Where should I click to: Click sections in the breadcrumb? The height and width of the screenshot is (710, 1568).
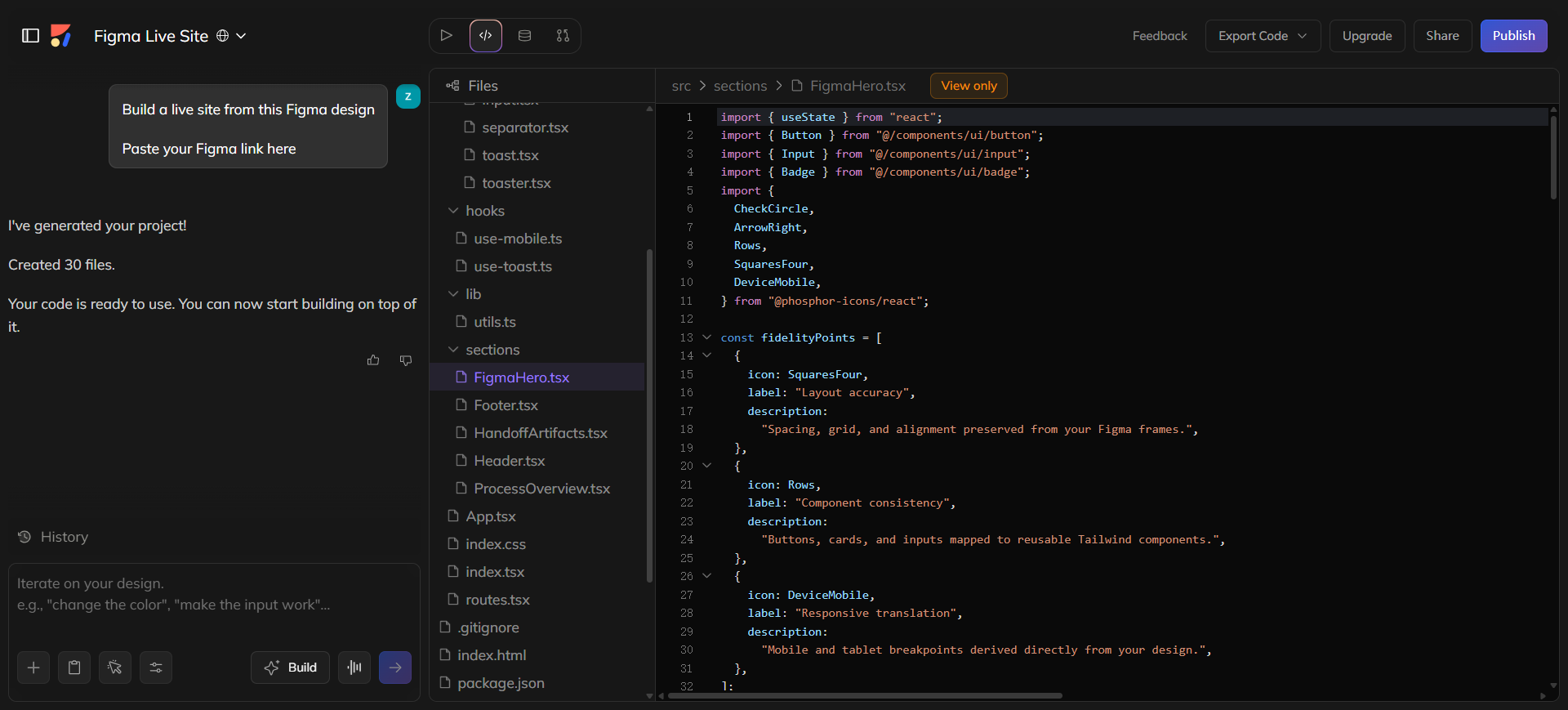pyautogui.click(x=740, y=86)
